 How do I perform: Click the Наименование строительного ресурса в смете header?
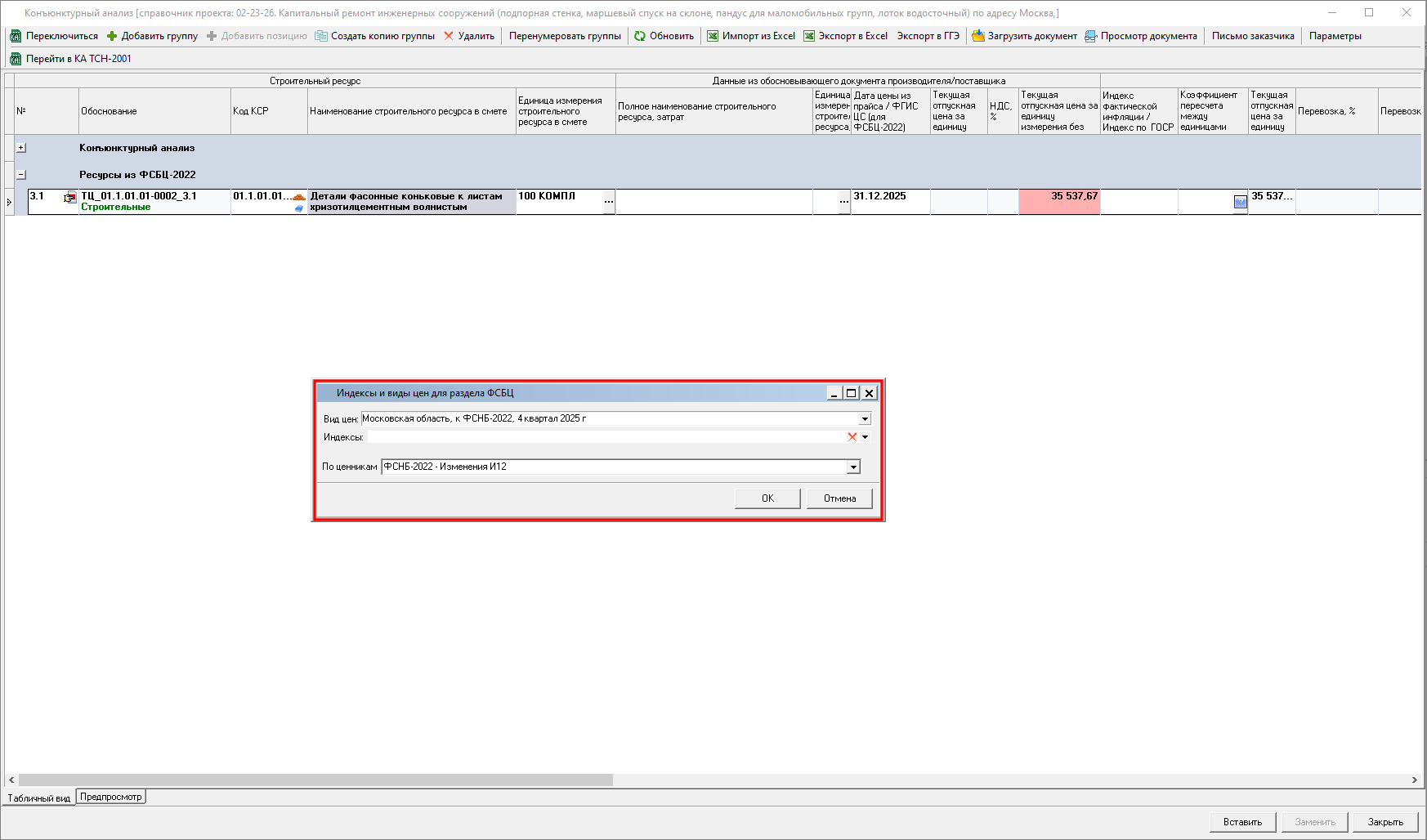point(412,111)
